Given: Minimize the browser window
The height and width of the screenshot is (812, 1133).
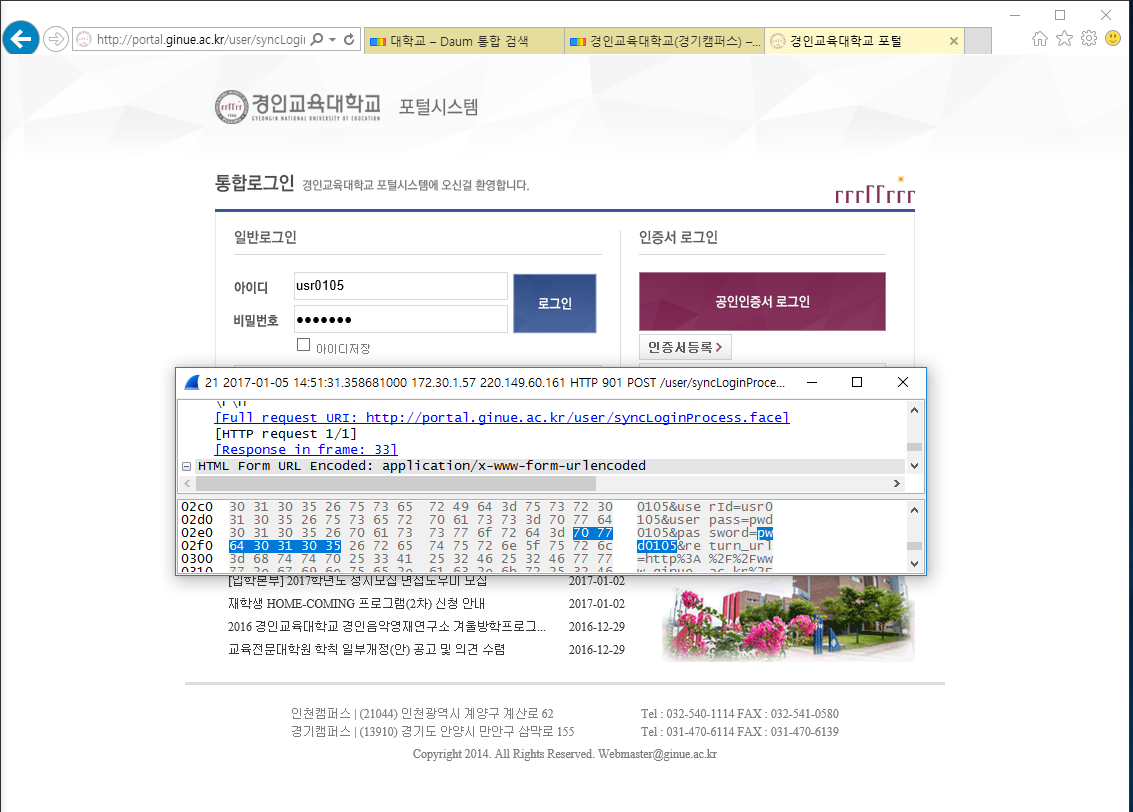Looking at the screenshot, I should point(1014,15).
